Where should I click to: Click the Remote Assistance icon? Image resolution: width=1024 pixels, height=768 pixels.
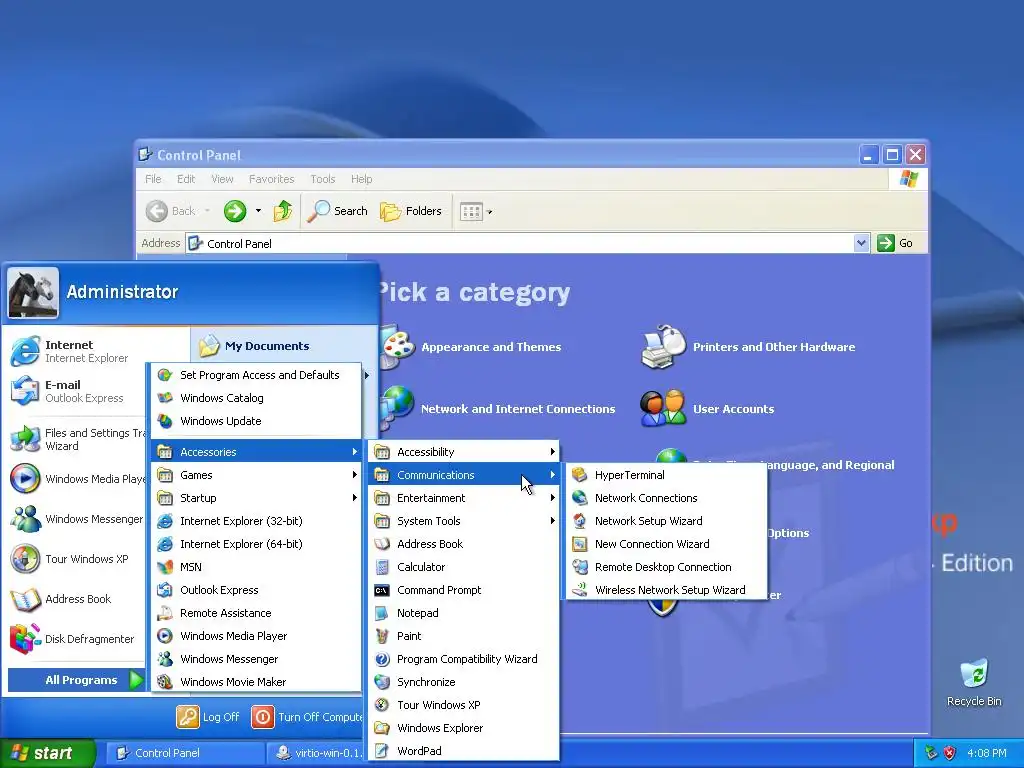click(x=165, y=613)
